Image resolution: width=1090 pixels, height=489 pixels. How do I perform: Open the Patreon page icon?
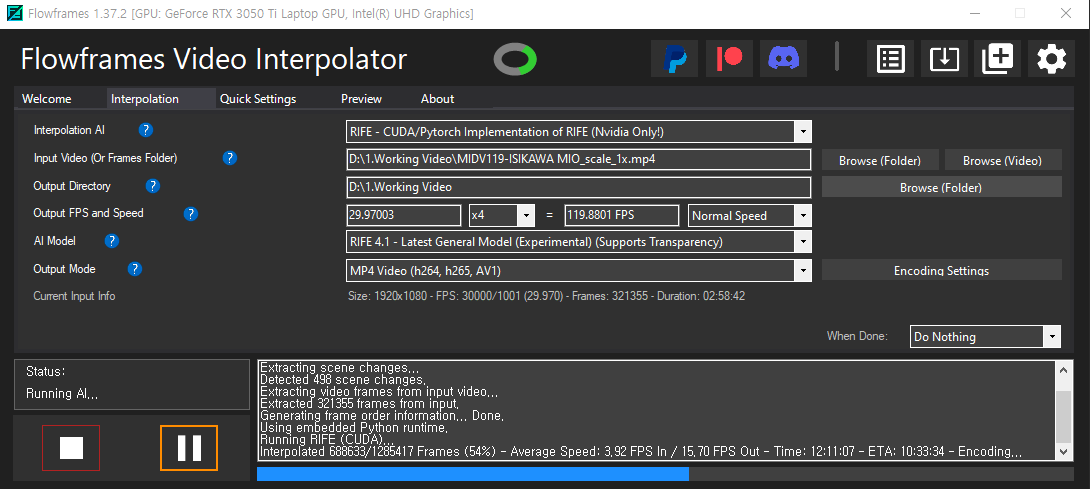[x=729, y=58]
